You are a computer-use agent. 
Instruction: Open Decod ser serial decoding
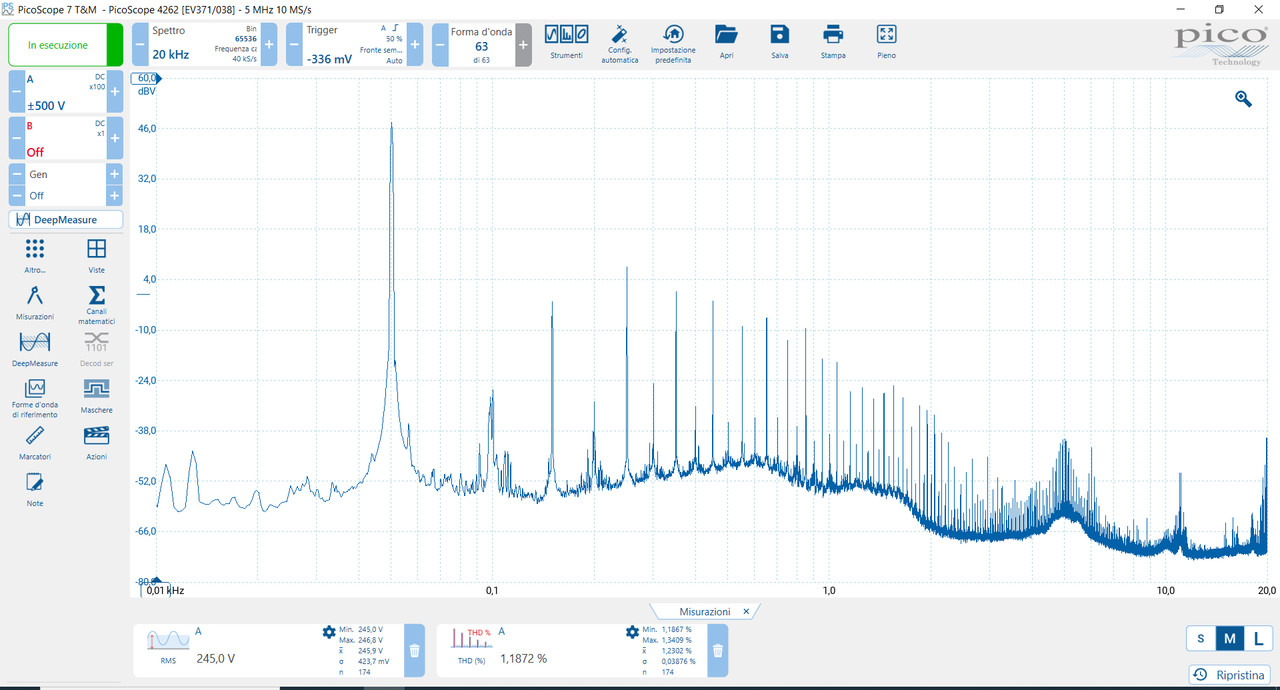tap(96, 350)
